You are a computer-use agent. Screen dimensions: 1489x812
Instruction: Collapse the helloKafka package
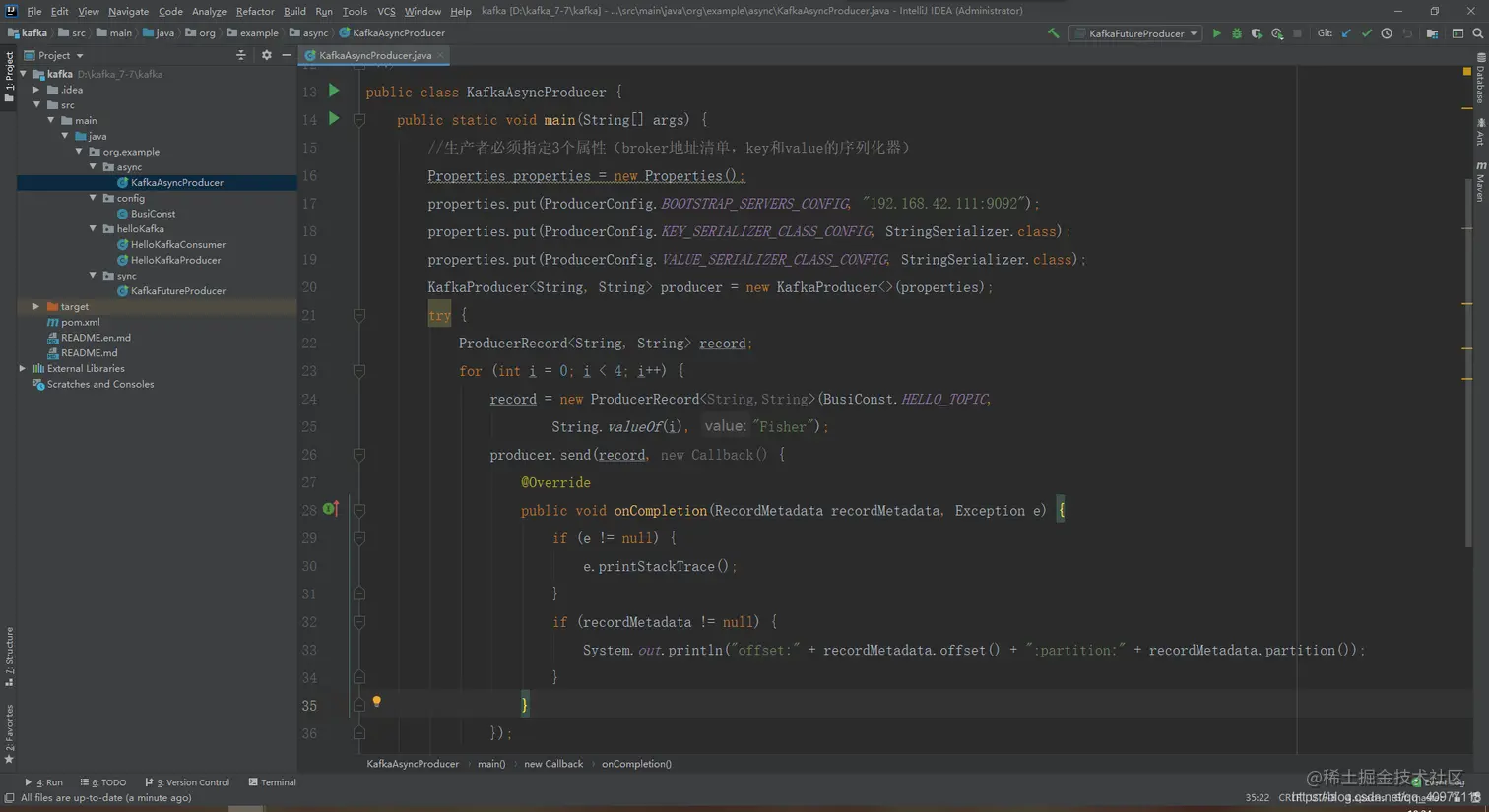[94, 229]
